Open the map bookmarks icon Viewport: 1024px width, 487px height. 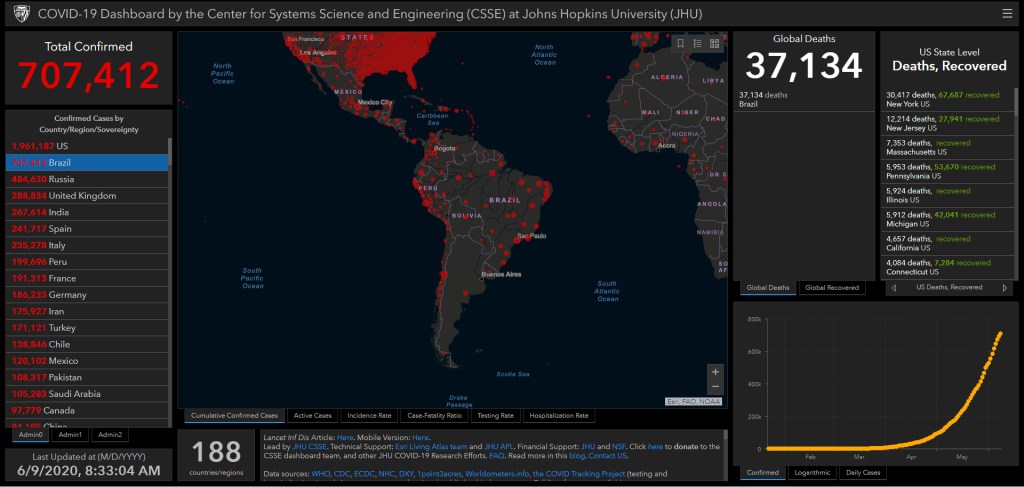[681, 43]
